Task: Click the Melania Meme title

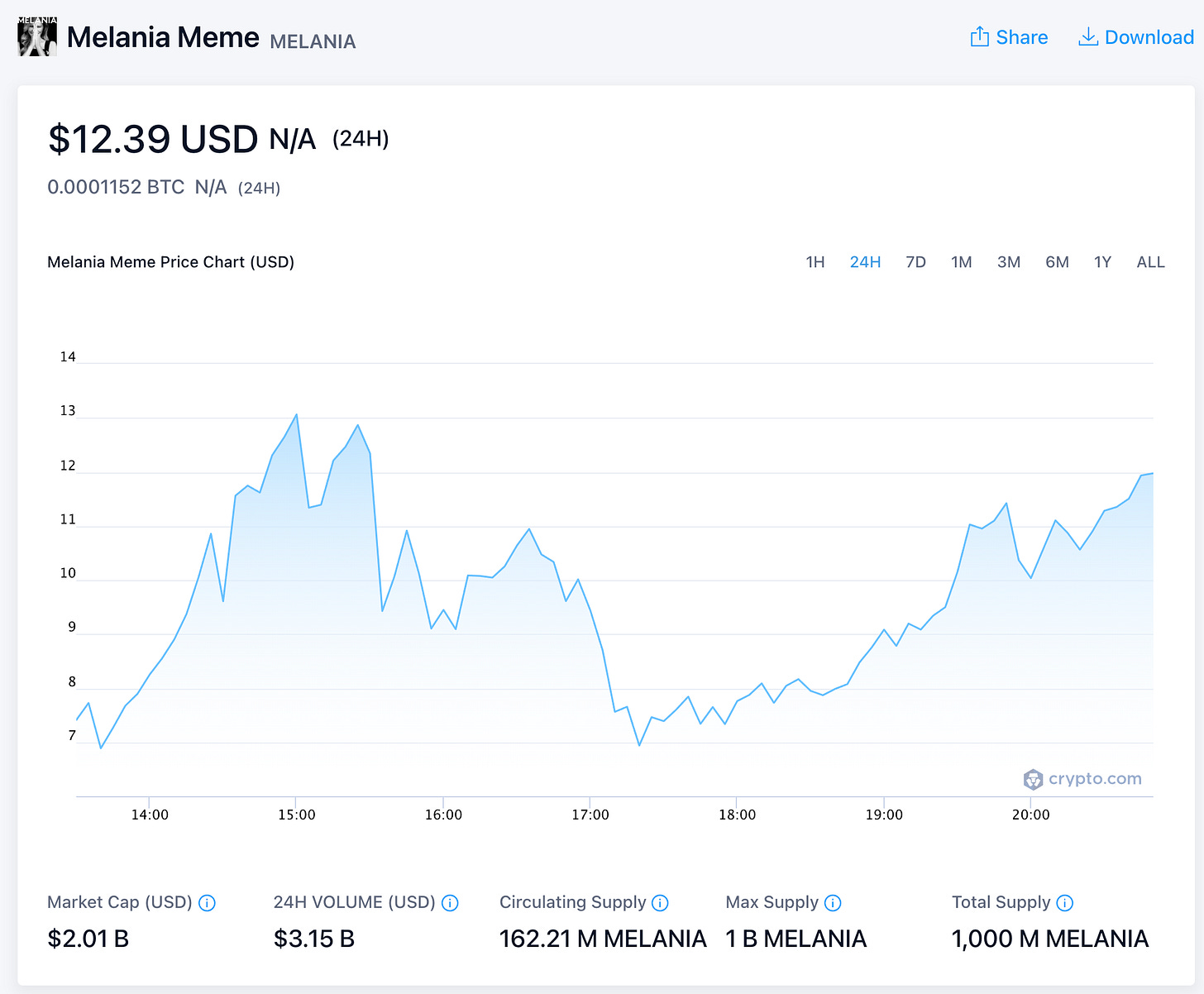Action: pyautogui.click(x=163, y=37)
